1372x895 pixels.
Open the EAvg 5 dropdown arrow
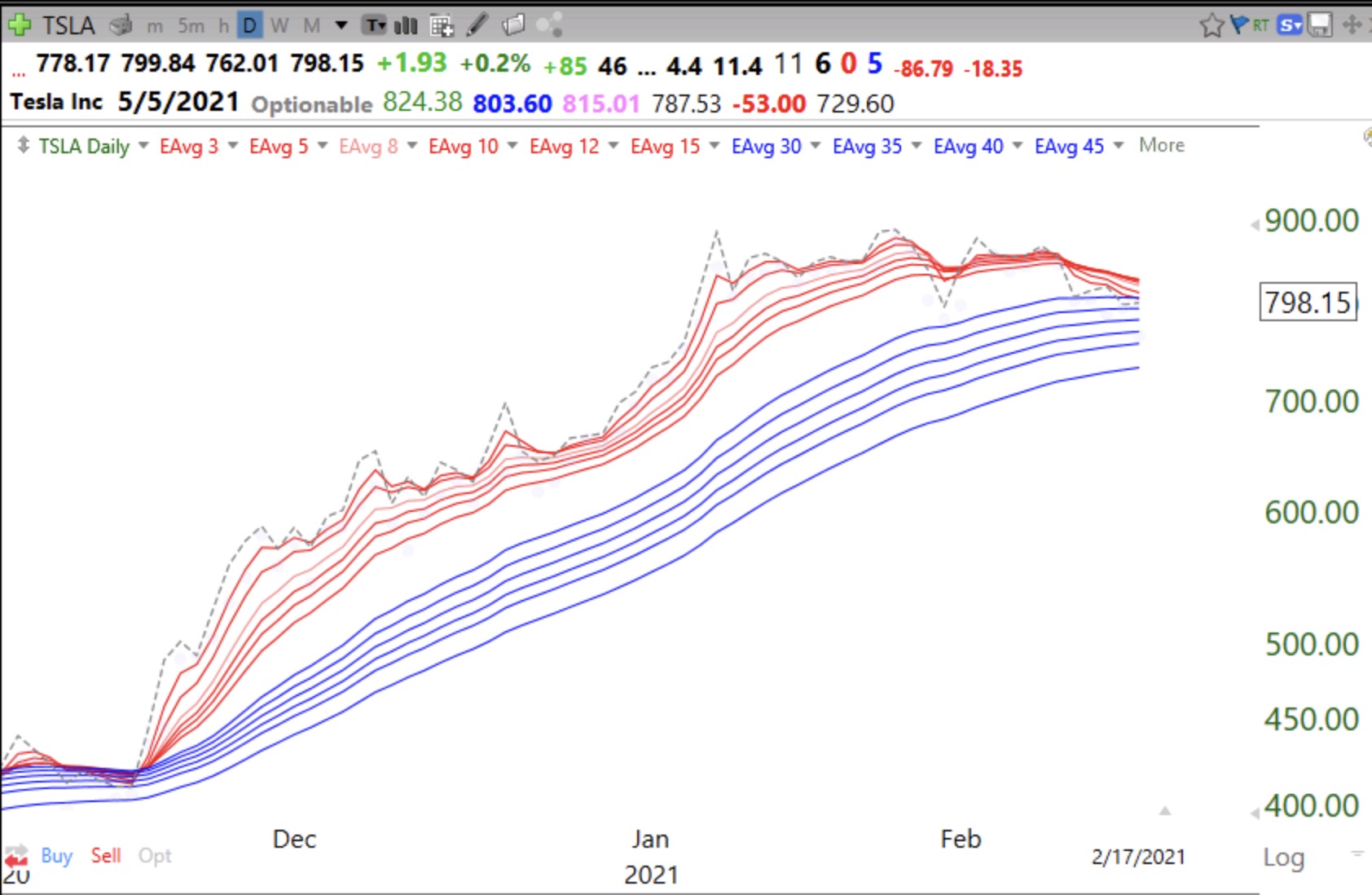click(322, 145)
